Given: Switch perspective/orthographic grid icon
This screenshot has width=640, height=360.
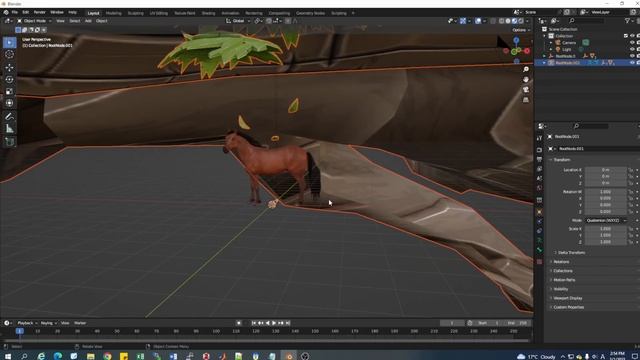Looking at the screenshot, I should [x=526, y=100].
